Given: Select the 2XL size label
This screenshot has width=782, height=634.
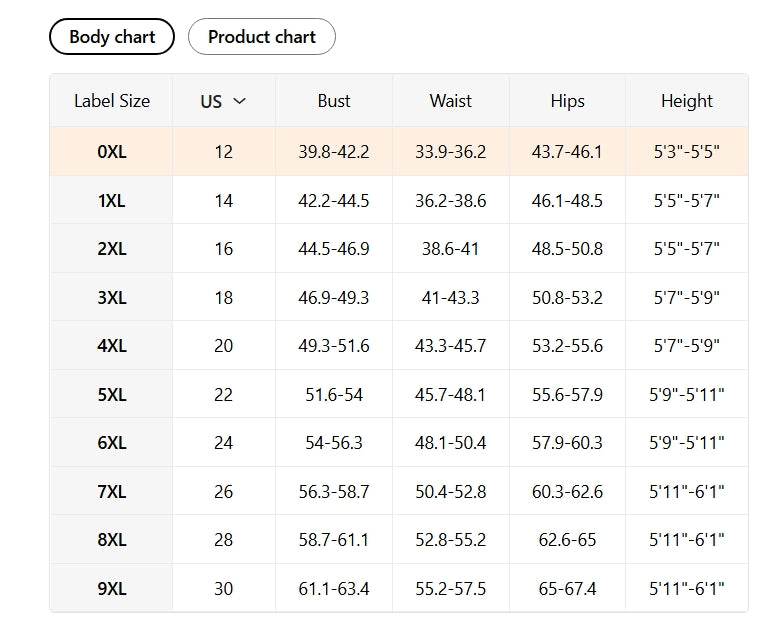Looking at the screenshot, I should pyautogui.click(x=112, y=249).
